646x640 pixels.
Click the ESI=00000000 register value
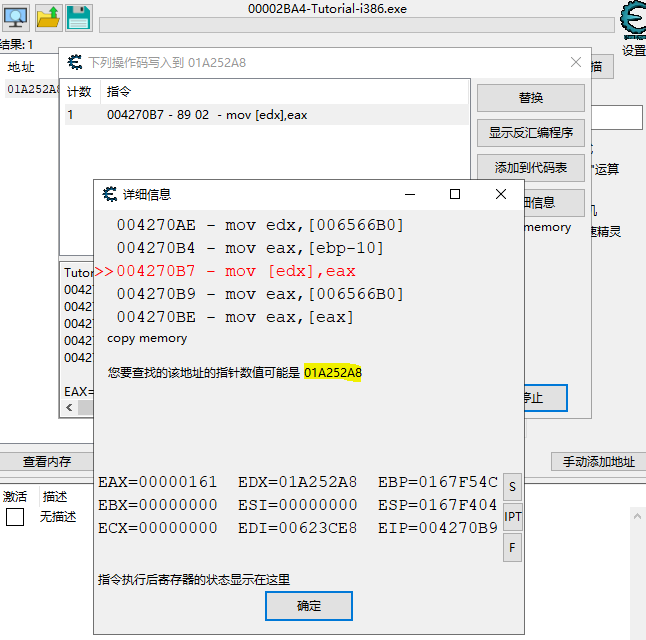(x=297, y=505)
